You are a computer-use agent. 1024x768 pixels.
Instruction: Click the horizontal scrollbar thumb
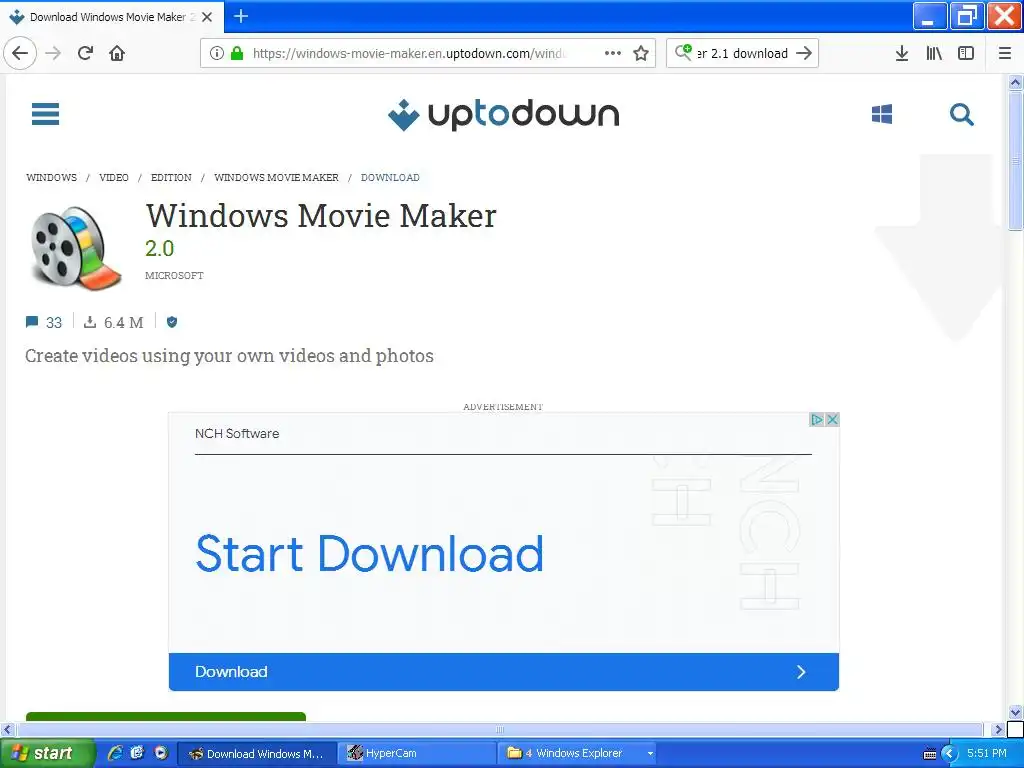500,729
